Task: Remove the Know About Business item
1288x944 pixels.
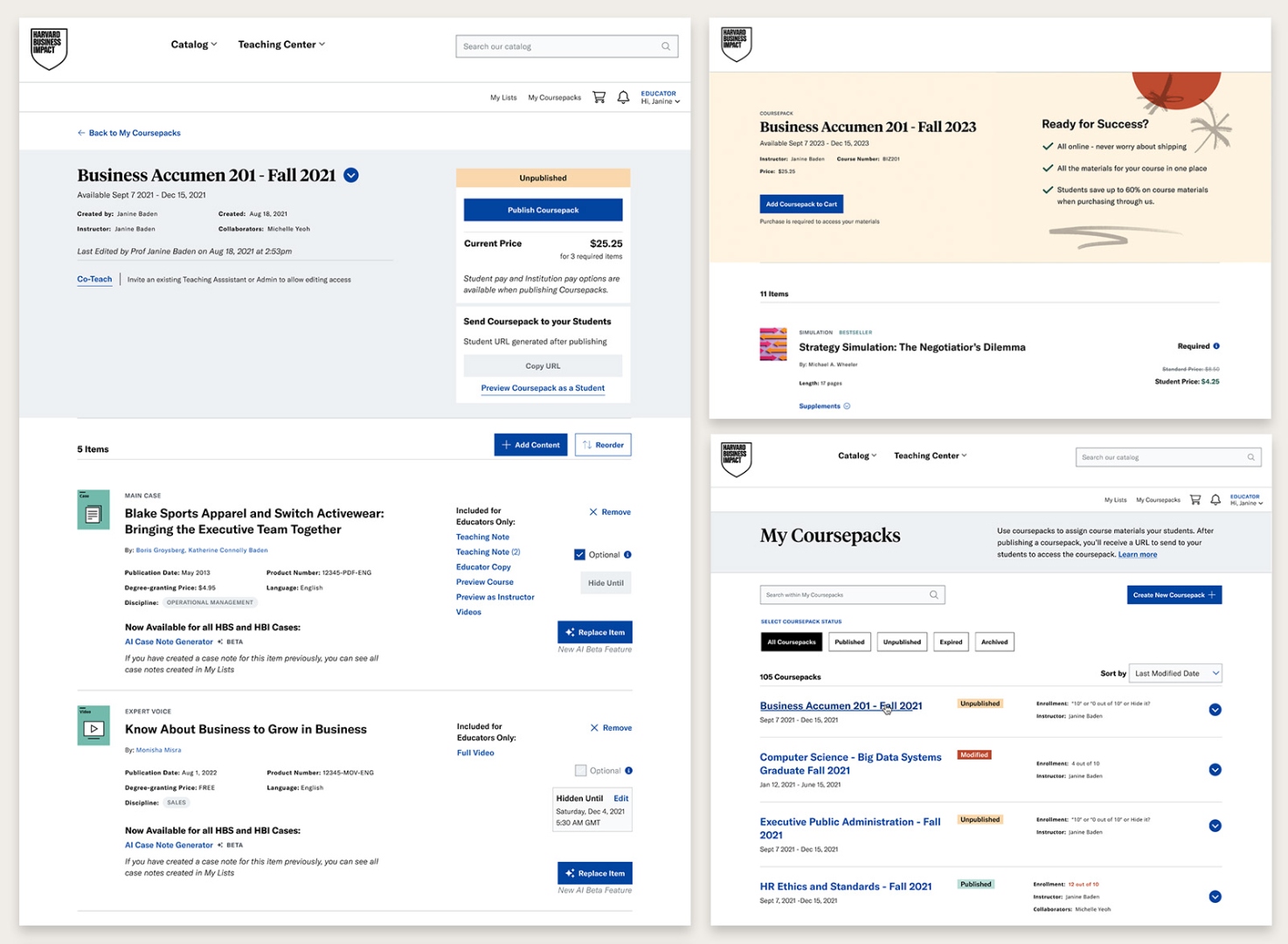Action: click(x=611, y=728)
